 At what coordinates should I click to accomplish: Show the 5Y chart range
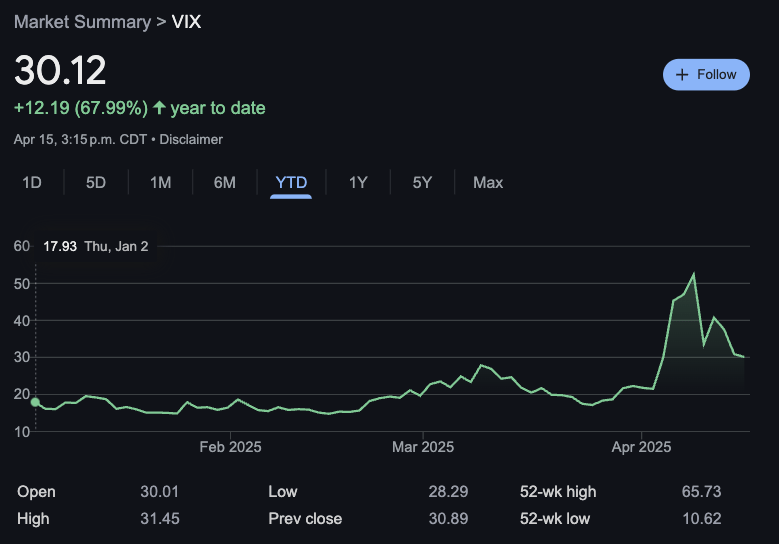pos(422,182)
